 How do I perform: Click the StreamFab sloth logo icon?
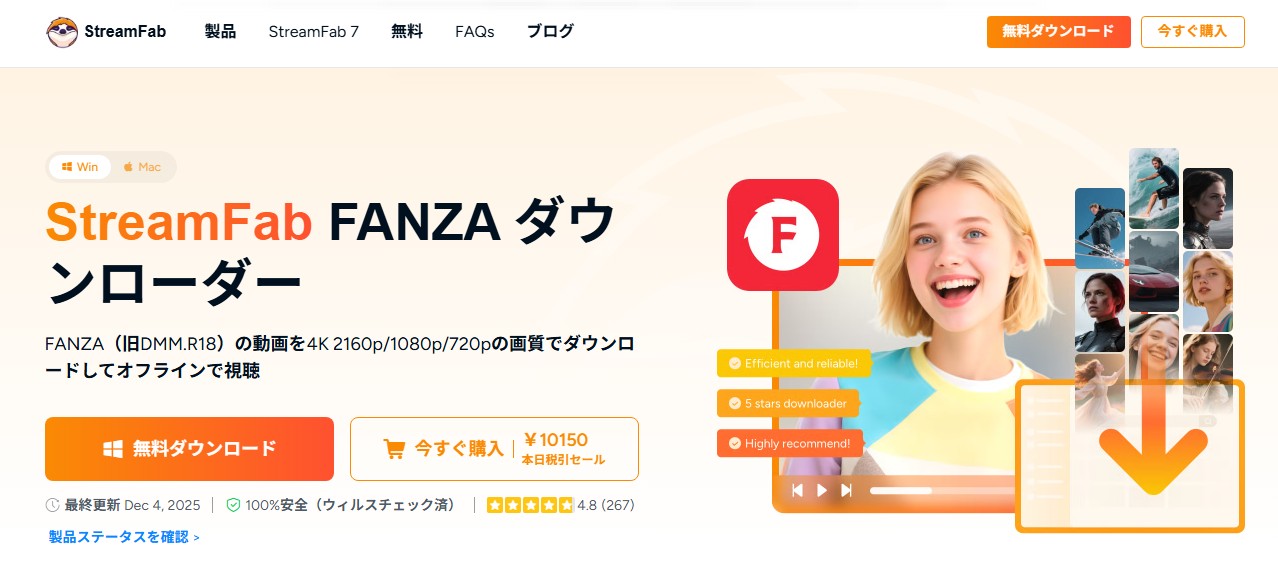tap(62, 32)
